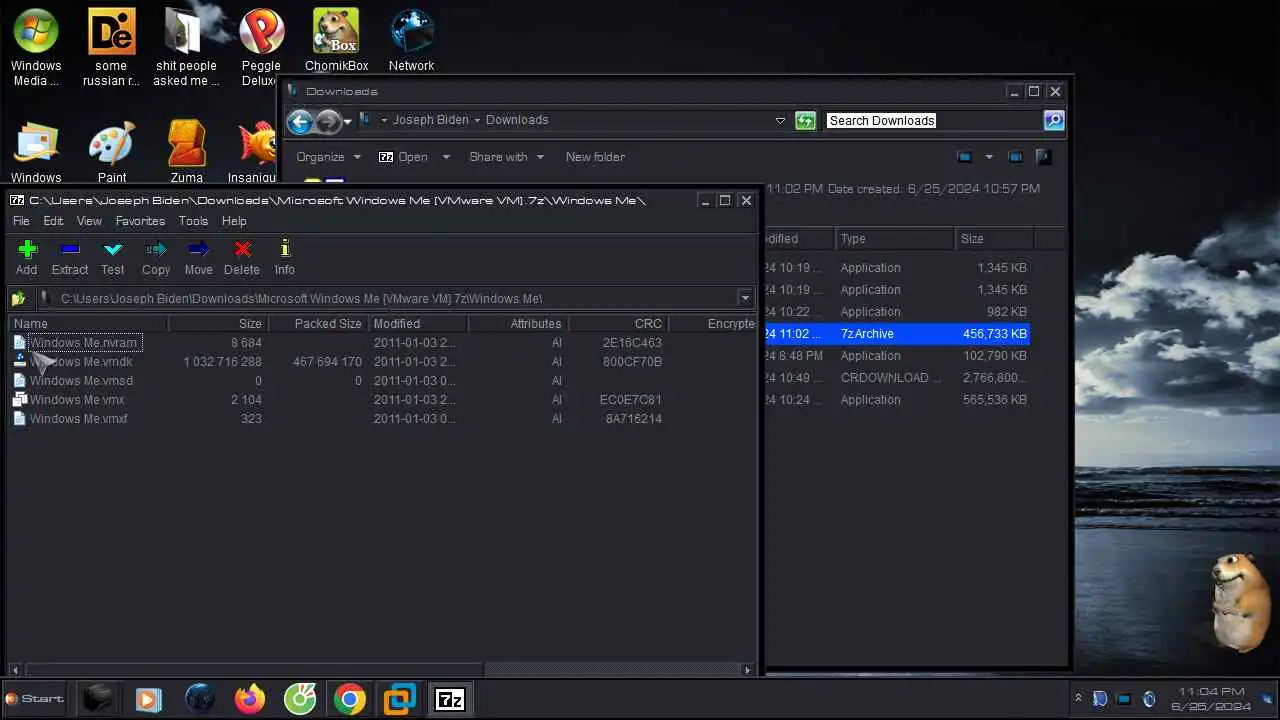This screenshot has height=720, width=1280.
Task: Select the Zuma desktop icon
Action: point(186,152)
